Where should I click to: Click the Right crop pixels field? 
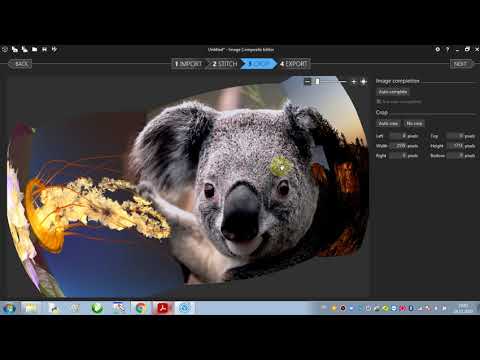(x=398, y=155)
